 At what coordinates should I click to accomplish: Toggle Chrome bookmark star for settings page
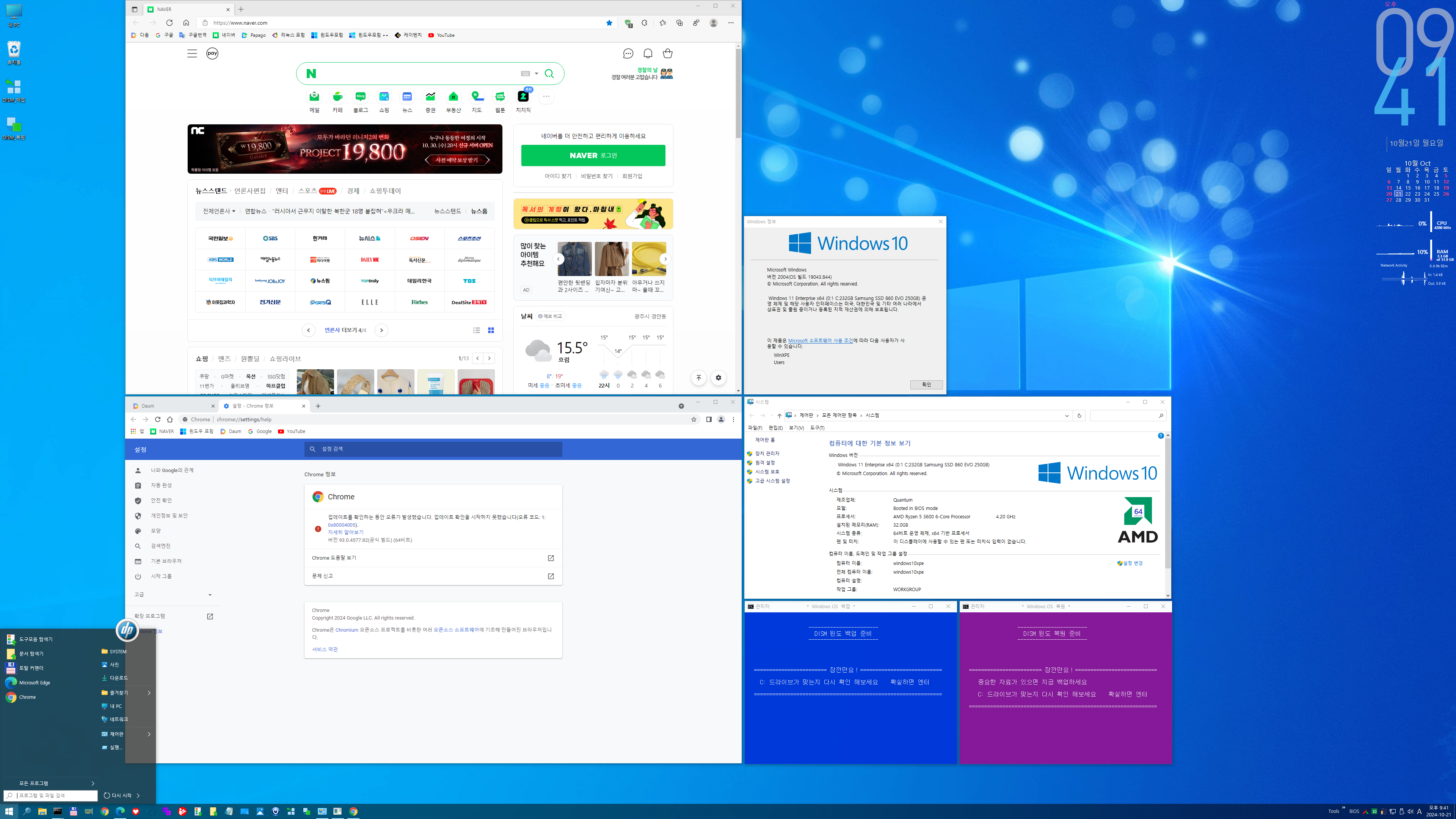(694, 419)
